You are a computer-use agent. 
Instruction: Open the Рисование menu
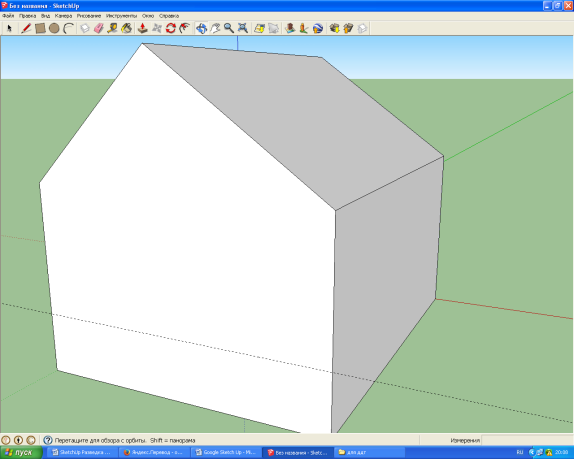89,16
